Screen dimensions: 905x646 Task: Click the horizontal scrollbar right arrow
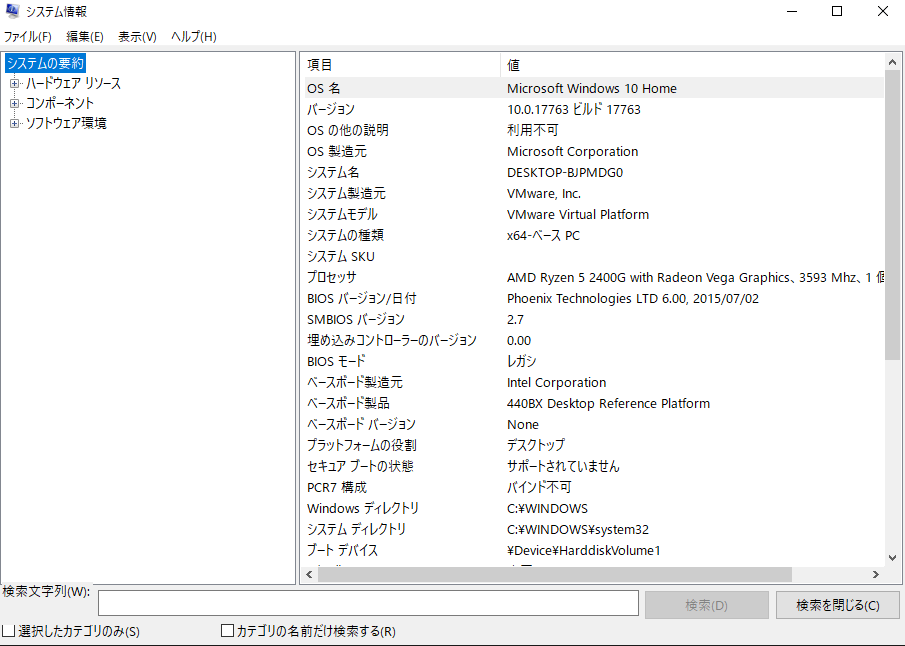click(x=876, y=574)
